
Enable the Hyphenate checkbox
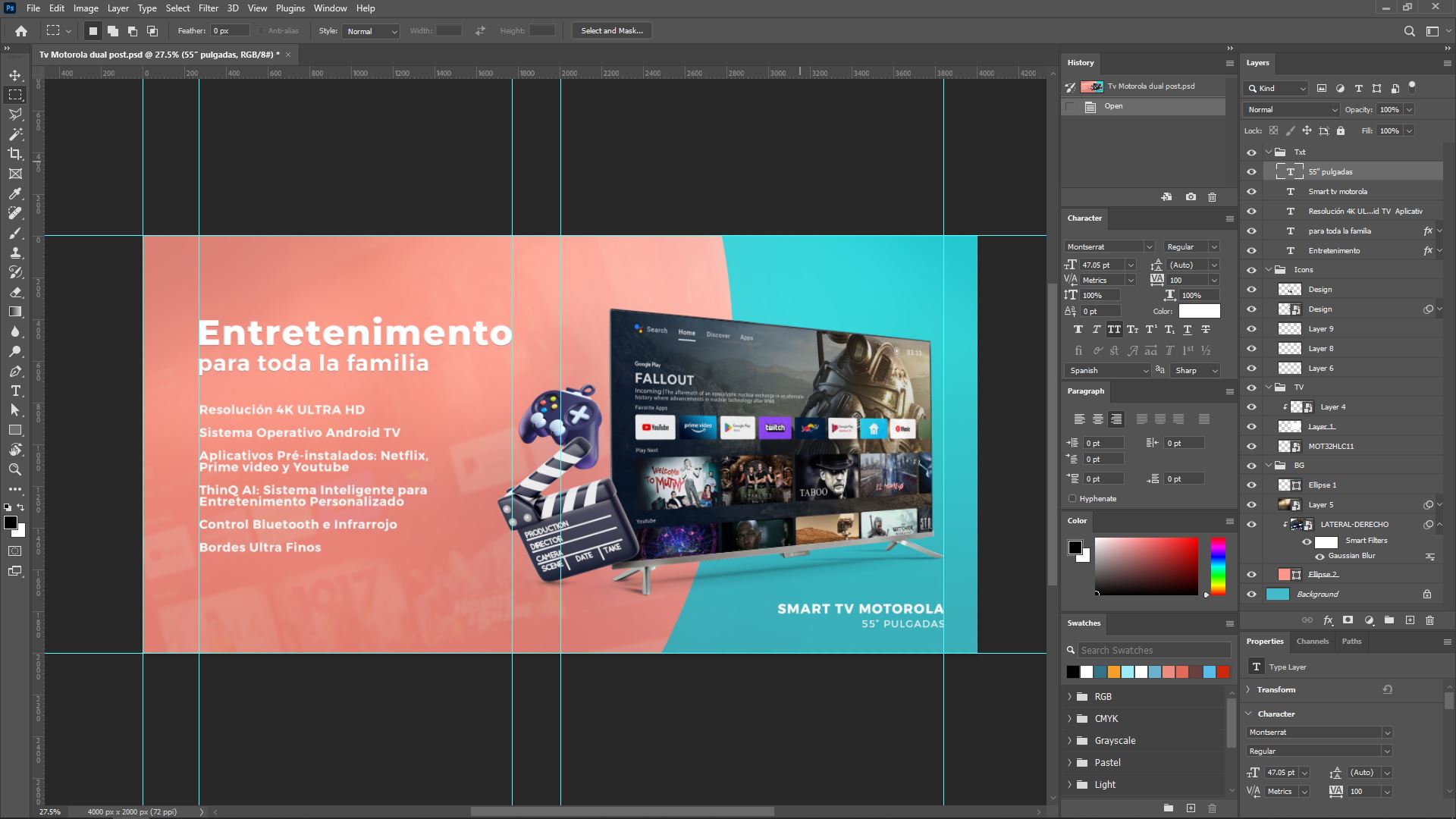coord(1072,499)
